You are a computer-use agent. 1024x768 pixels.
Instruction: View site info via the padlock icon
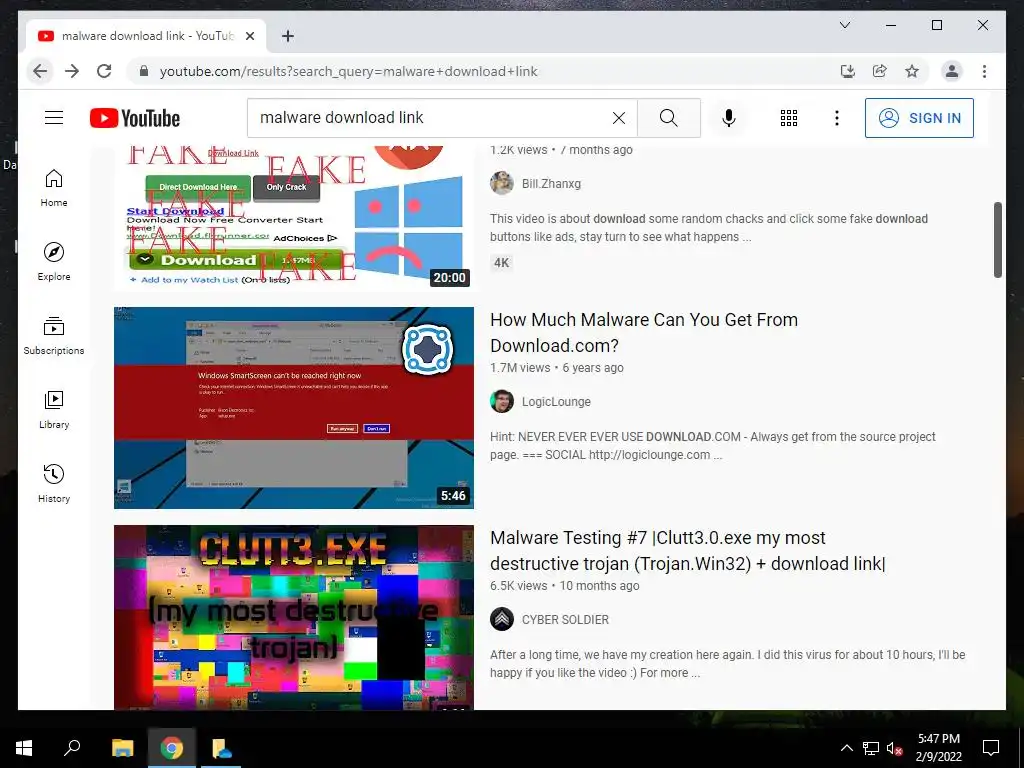[144, 71]
